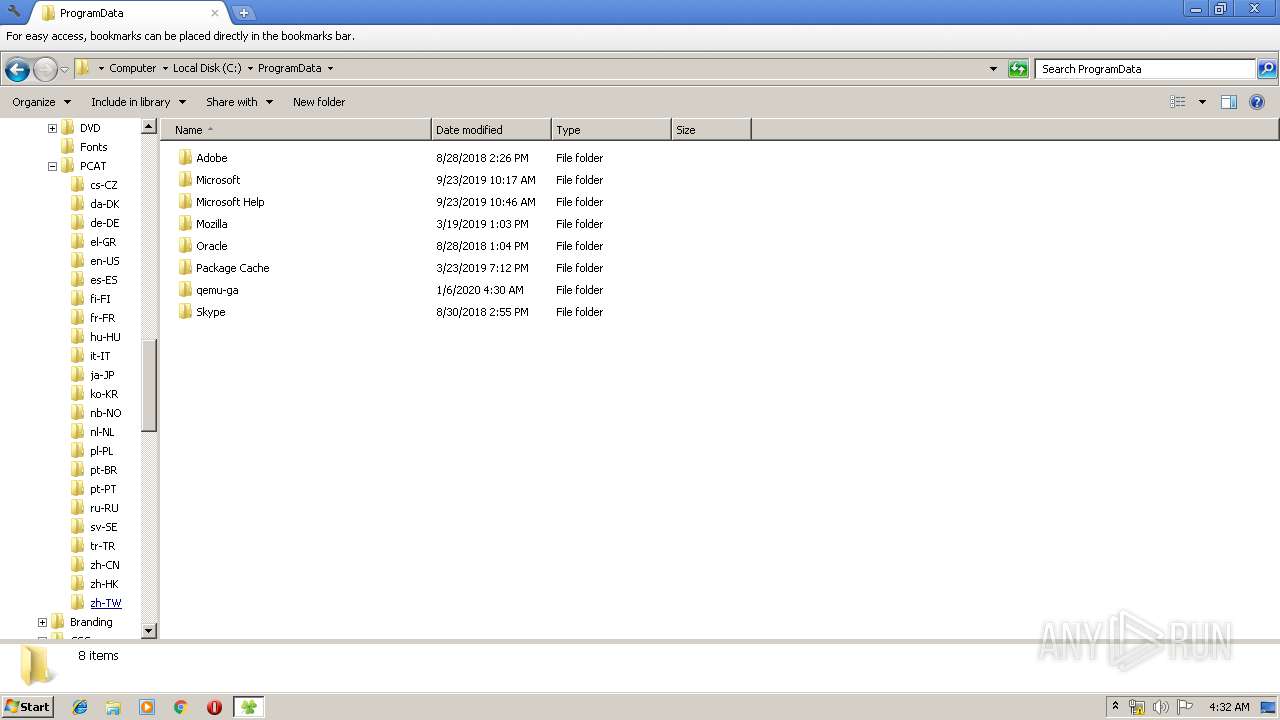The height and width of the screenshot is (720, 1280).
Task: Select cs-CZ folder icon in tree
Action: click(78, 185)
